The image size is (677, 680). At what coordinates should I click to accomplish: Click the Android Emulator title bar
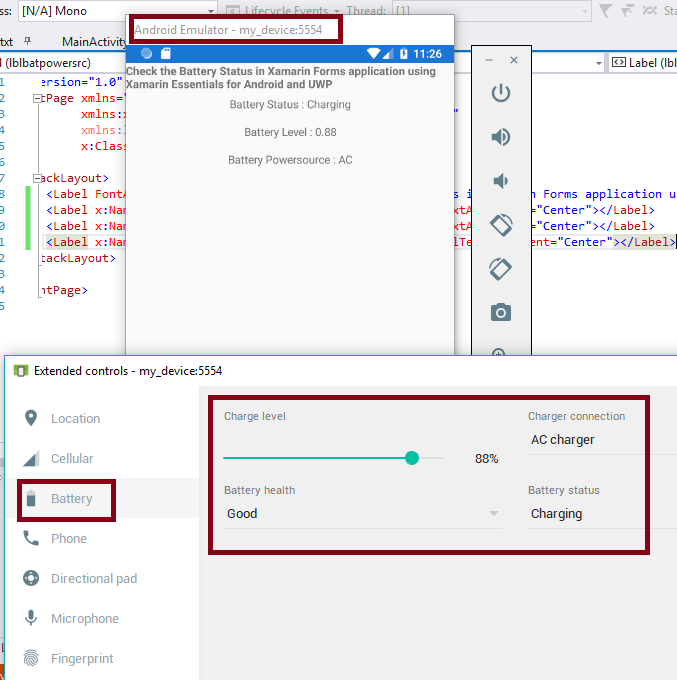(290, 30)
